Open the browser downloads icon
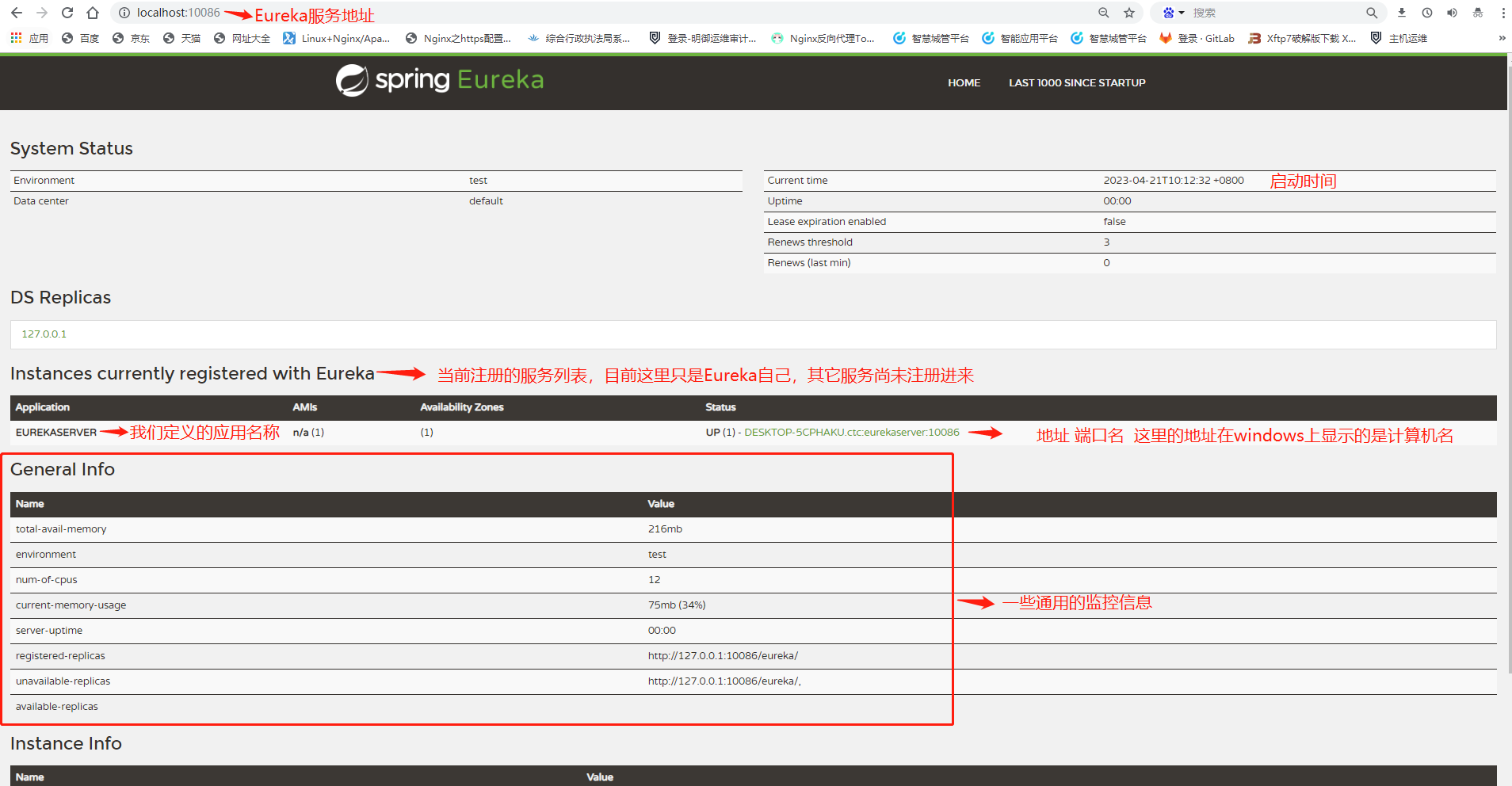 coord(1402,13)
